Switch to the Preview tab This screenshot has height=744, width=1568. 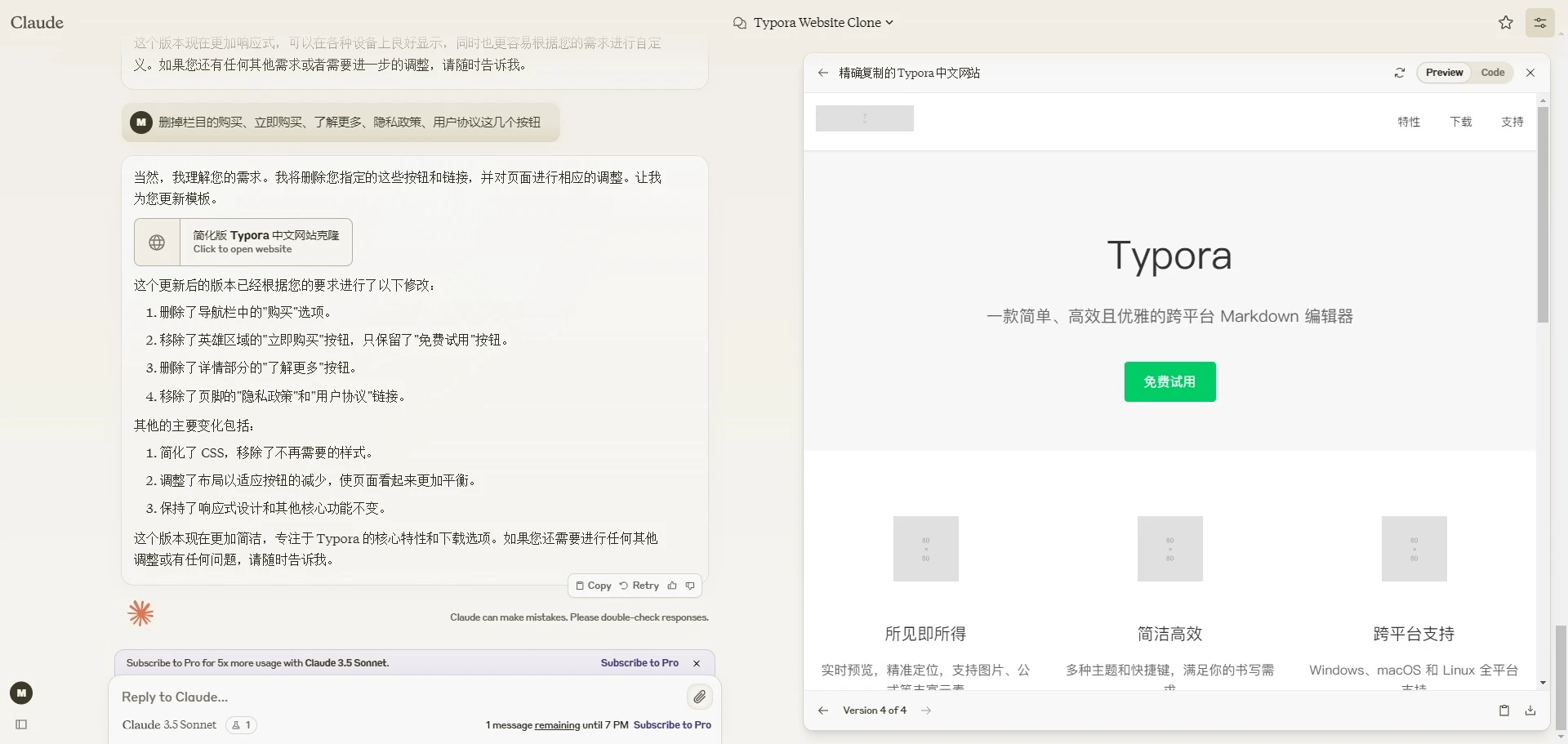1444,73
